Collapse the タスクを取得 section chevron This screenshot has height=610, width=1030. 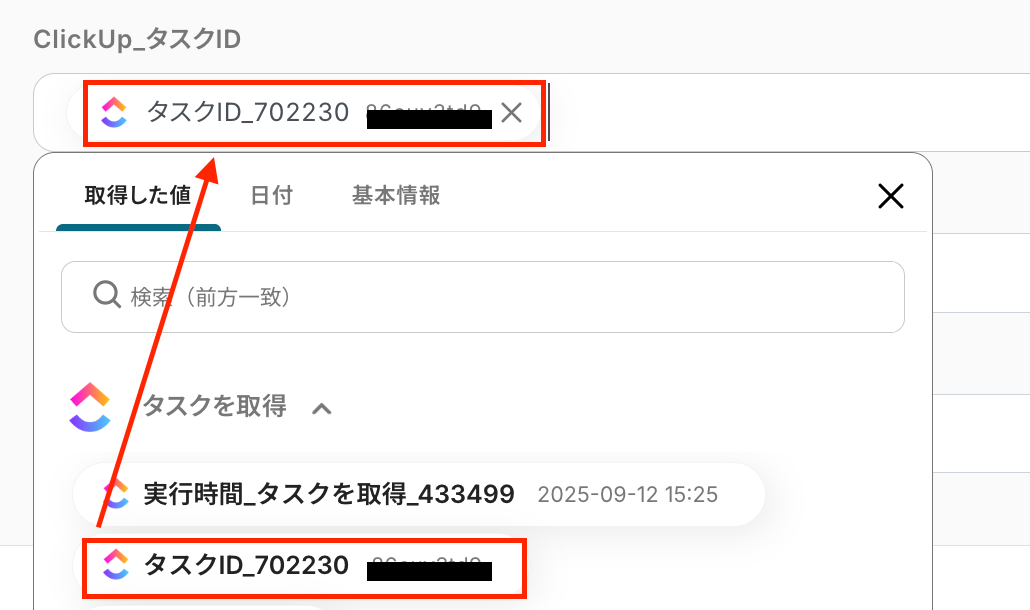coord(321,408)
